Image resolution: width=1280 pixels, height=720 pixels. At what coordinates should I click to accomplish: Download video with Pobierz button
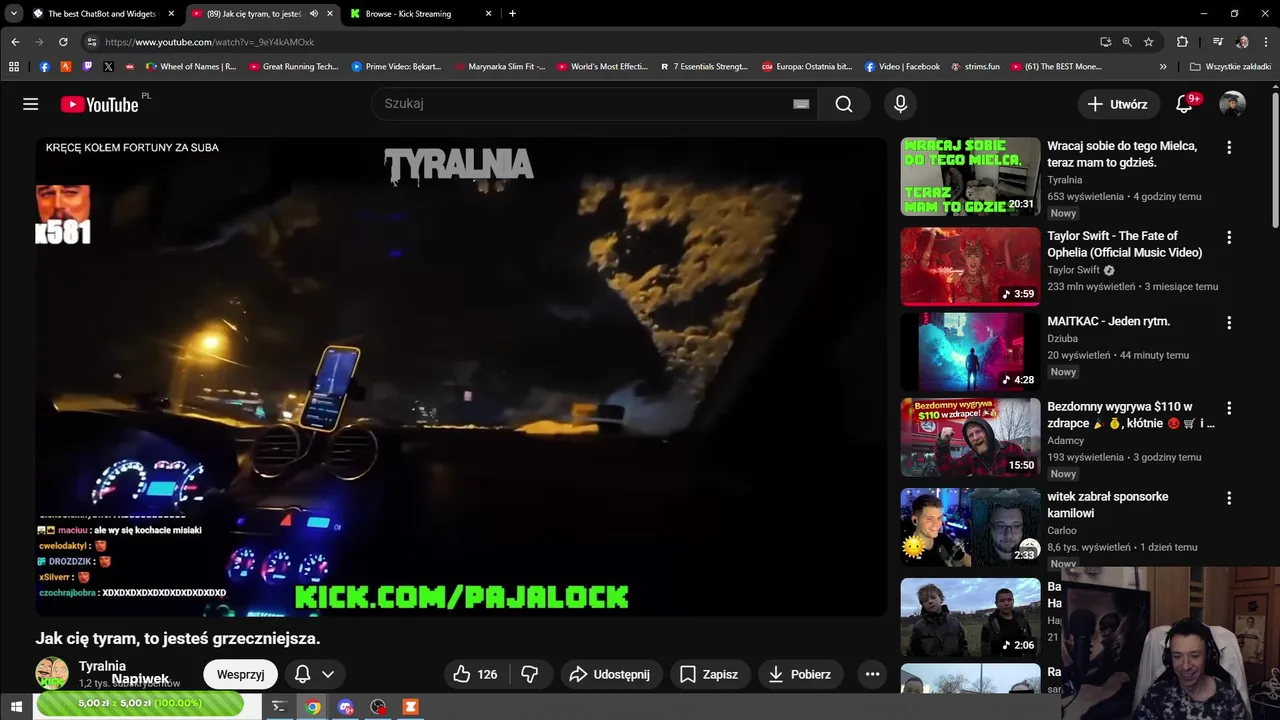[799, 674]
